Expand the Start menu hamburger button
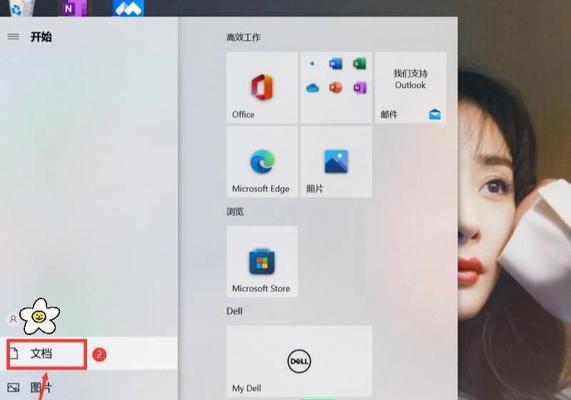 click(13, 36)
